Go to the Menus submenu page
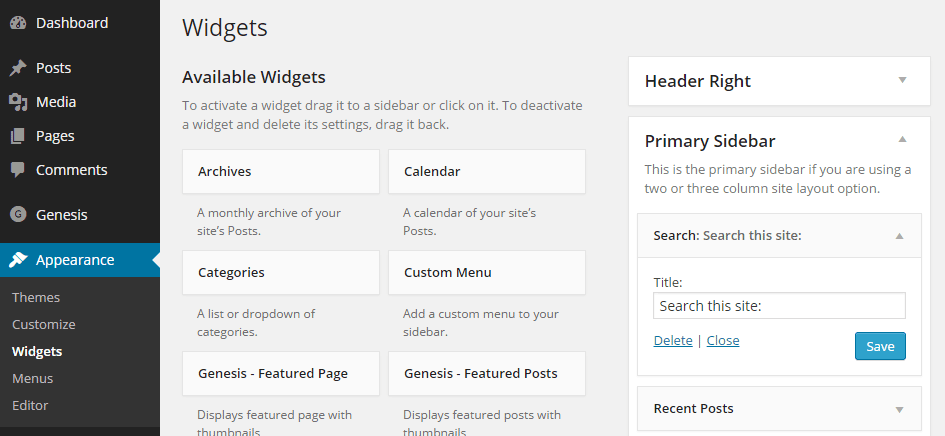The image size is (945, 436). click(x=33, y=379)
